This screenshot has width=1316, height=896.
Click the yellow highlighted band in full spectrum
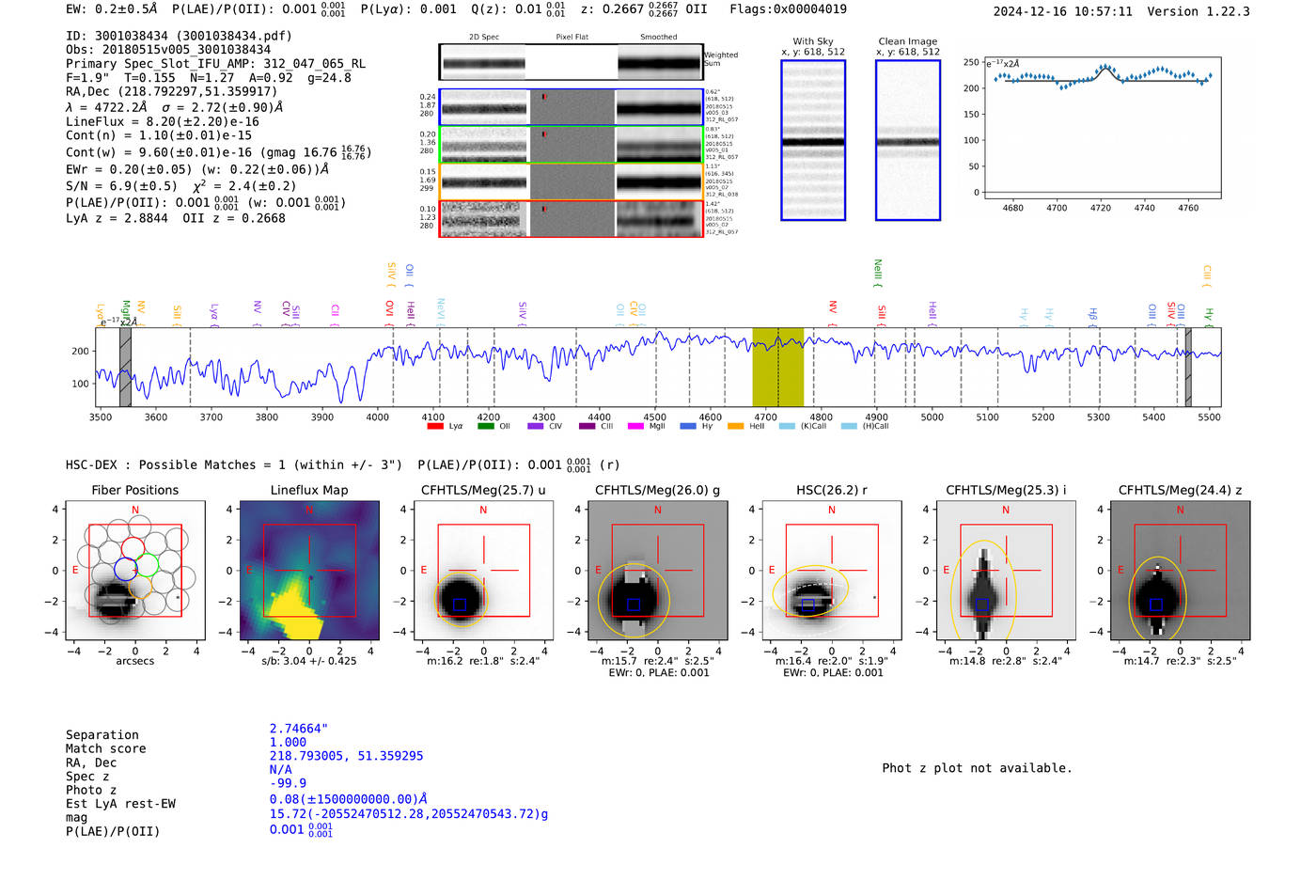click(777, 368)
